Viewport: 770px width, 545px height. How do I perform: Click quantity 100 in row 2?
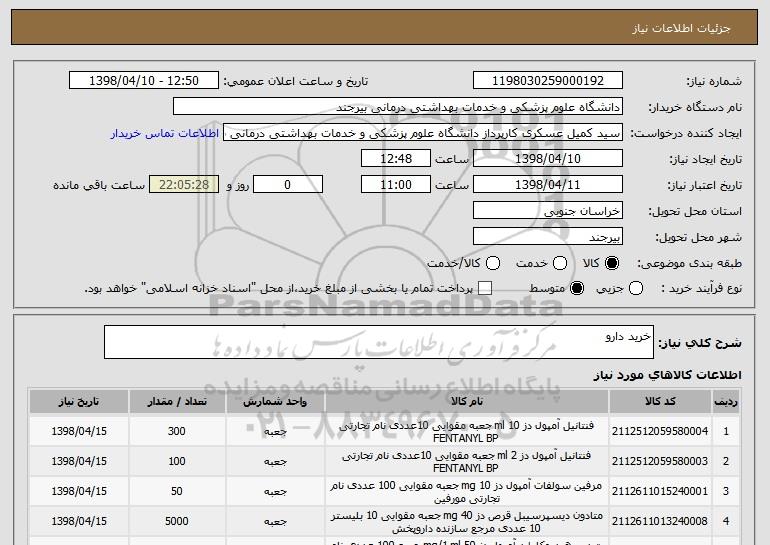(x=177, y=462)
